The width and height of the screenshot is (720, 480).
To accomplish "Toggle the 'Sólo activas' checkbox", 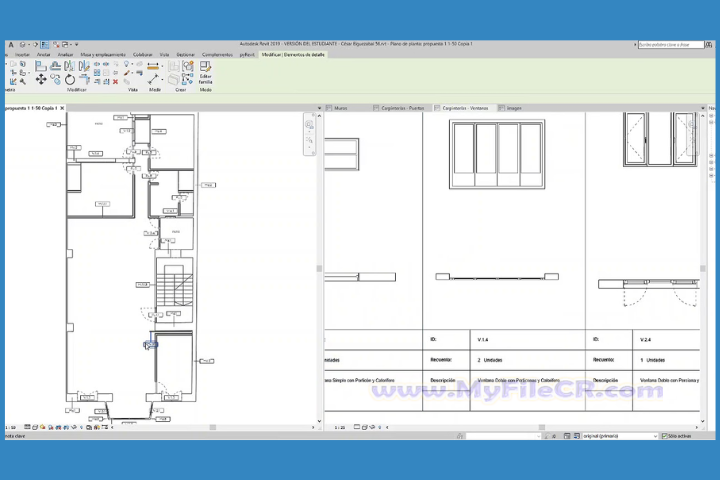I will click(x=664, y=436).
